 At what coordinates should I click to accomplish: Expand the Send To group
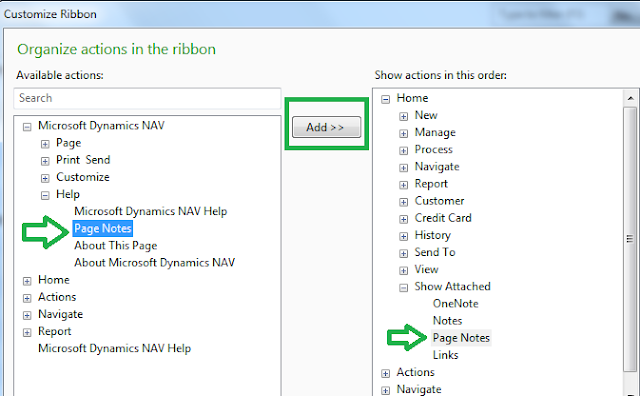[x=403, y=254]
